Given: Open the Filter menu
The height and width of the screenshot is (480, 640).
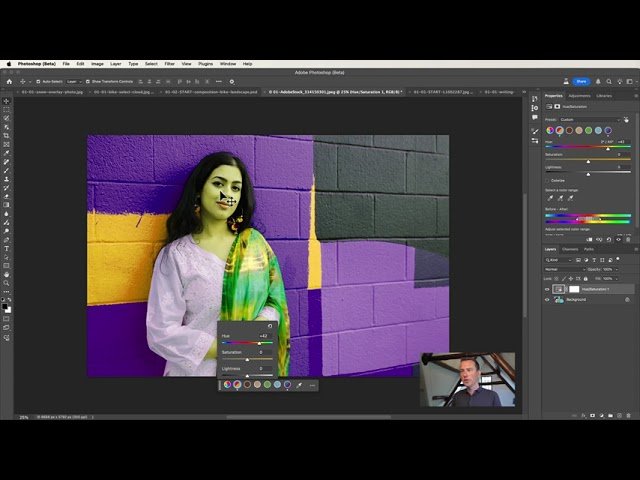Looking at the screenshot, I should [x=169, y=64].
